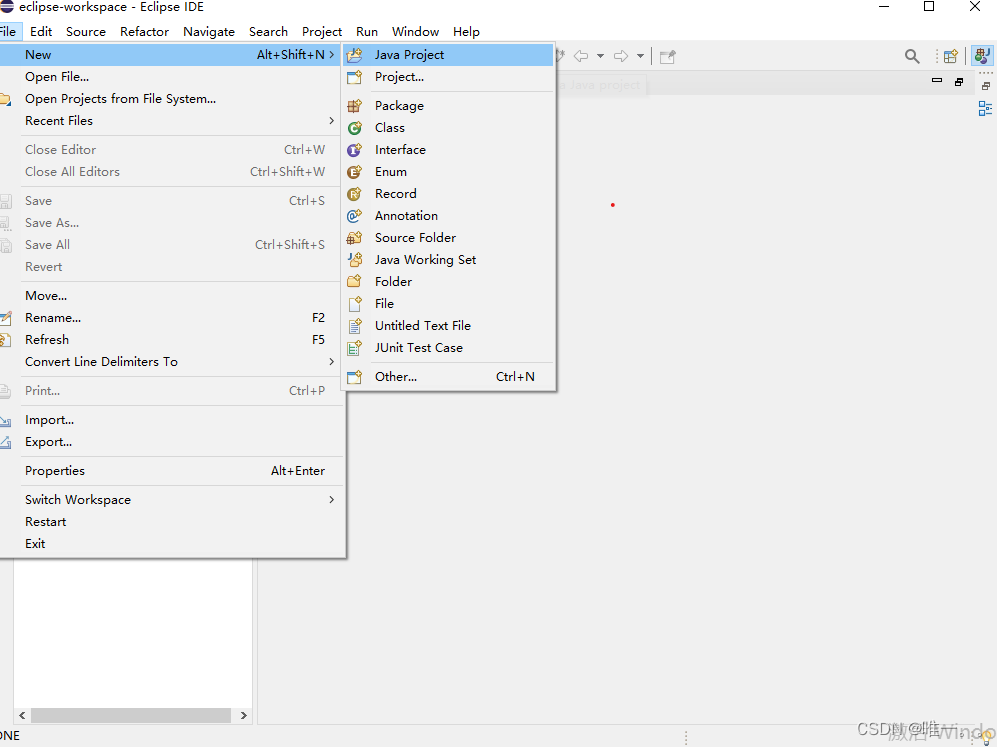This screenshot has width=997, height=747.
Task: Click the JUnit Test Case icon
Action: (354, 348)
